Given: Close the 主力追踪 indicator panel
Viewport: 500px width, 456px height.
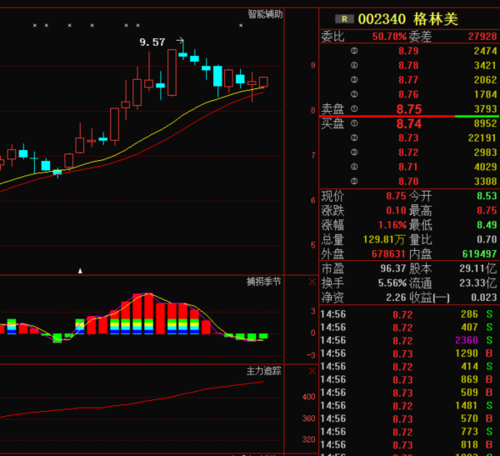Looking at the screenshot, I should 312,371.
